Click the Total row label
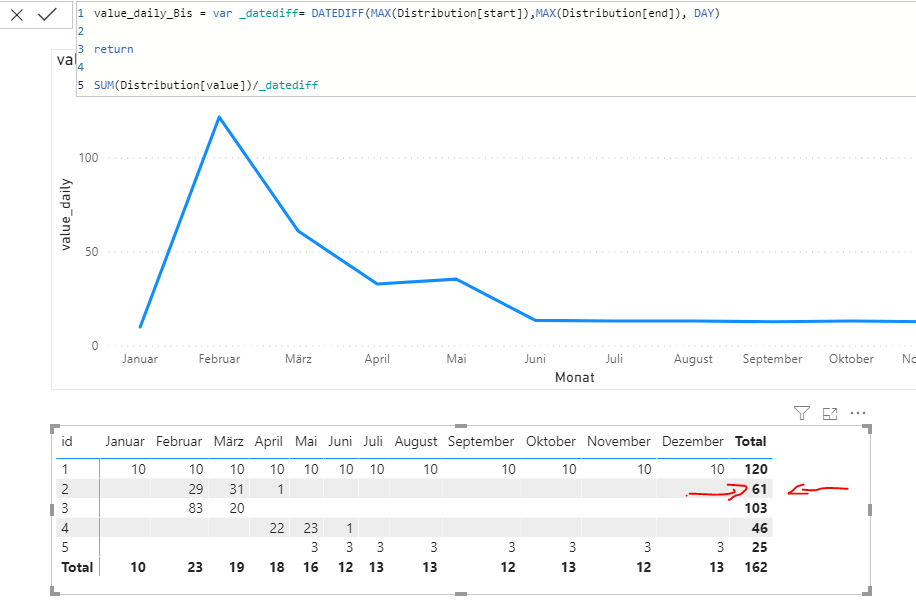The image size is (916, 610). (77, 567)
